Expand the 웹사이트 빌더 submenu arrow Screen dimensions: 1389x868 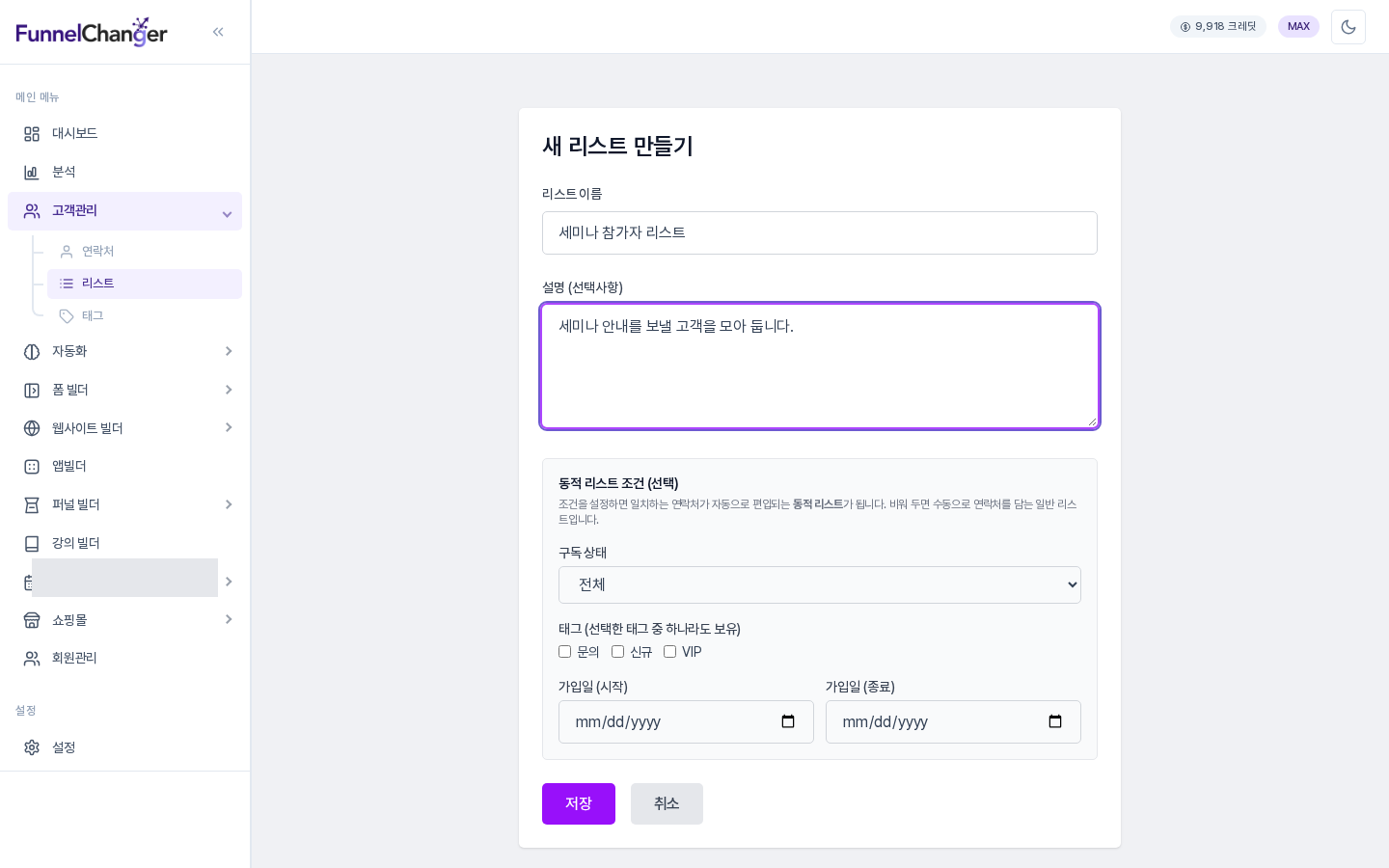click(229, 427)
